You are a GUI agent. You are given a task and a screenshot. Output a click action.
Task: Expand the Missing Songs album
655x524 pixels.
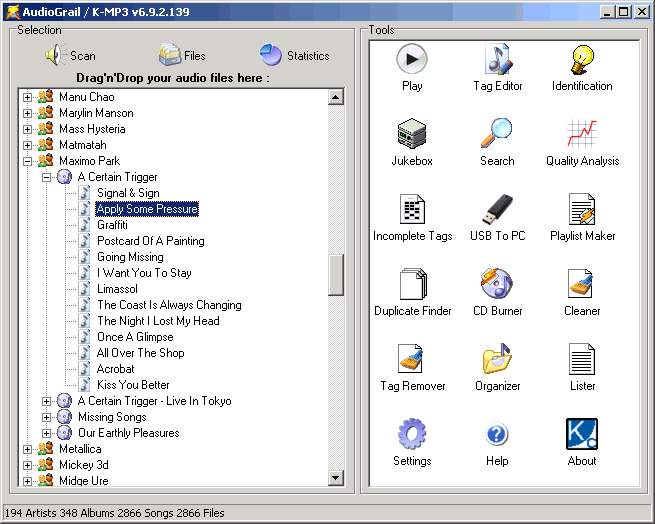47,417
